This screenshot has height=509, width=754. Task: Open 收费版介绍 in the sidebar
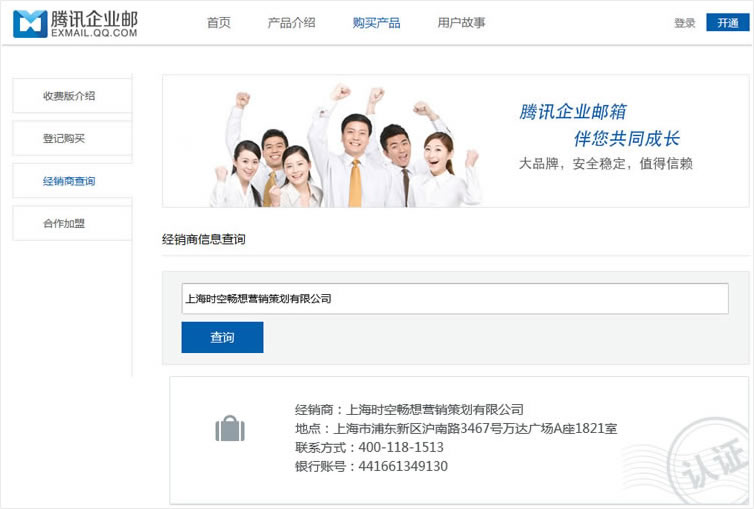pyautogui.click(x=72, y=96)
